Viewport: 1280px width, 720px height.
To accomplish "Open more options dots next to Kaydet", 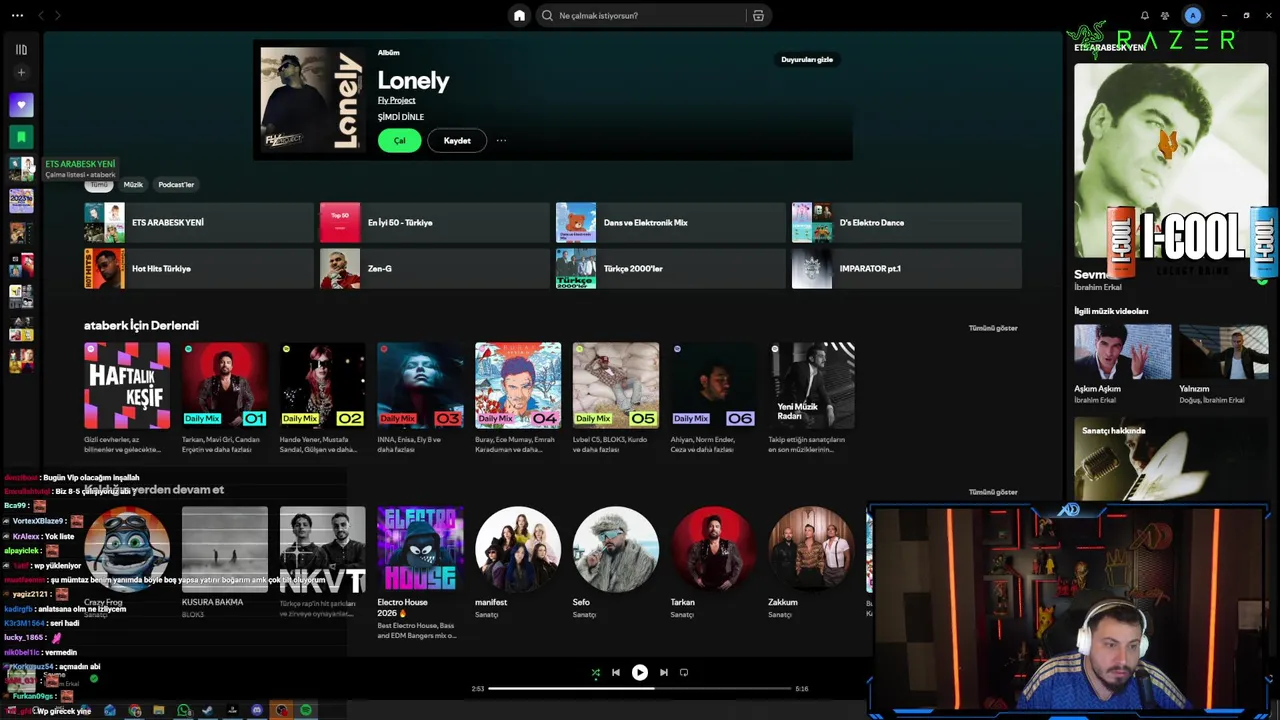I will (501, 141).
